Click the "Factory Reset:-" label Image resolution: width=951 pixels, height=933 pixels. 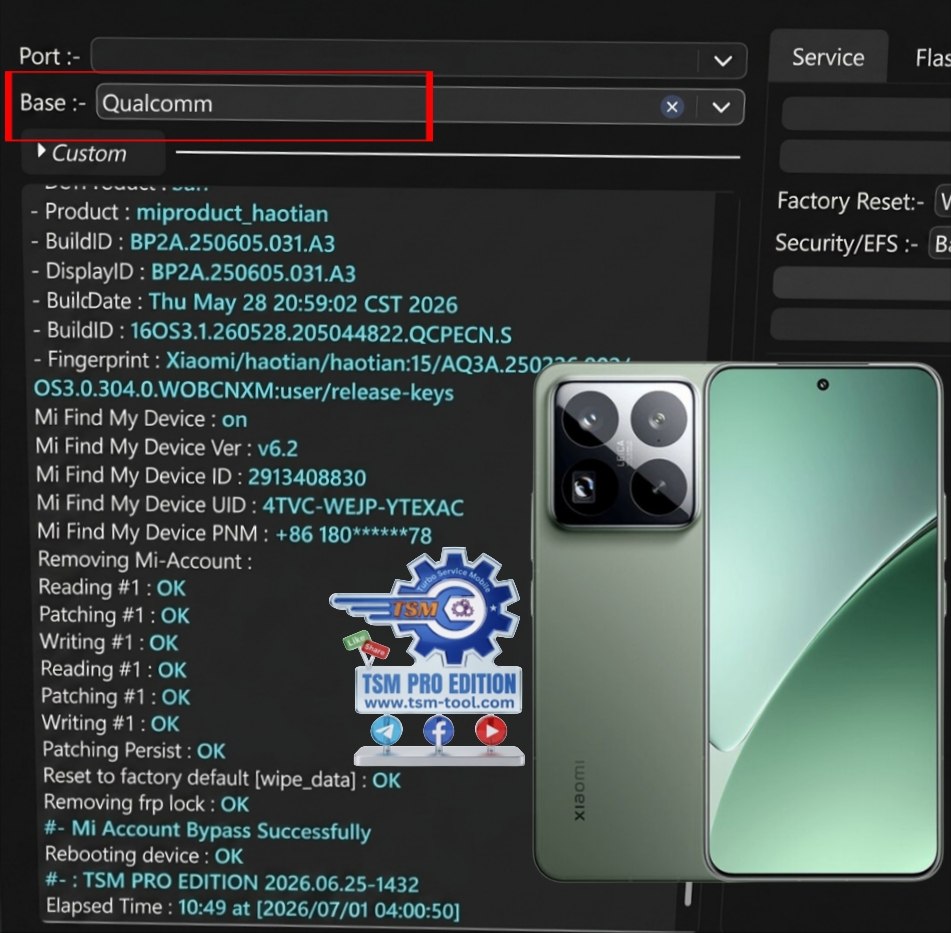tap(850, 201)
